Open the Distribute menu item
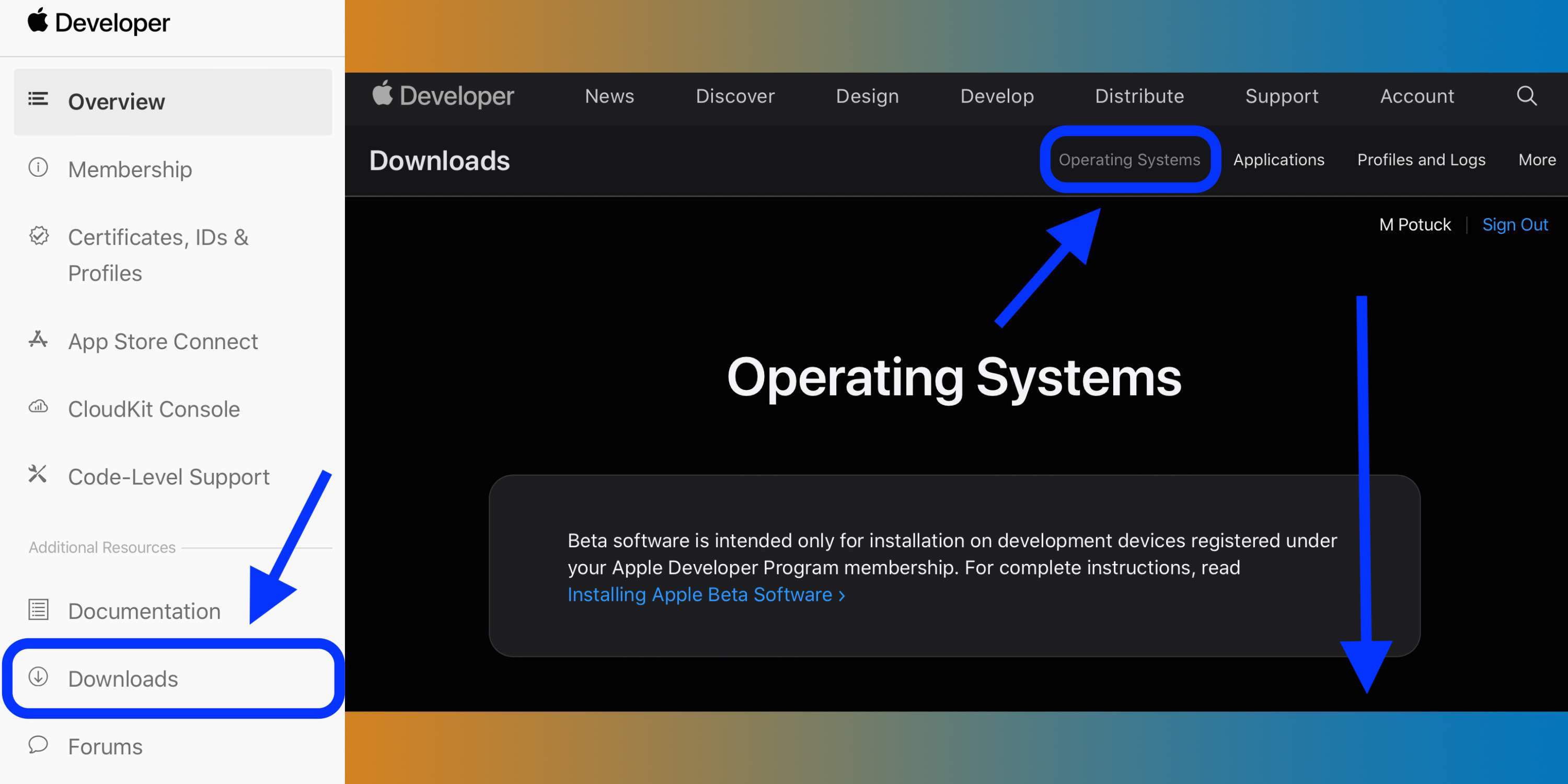 click(x=1139, y=96)
